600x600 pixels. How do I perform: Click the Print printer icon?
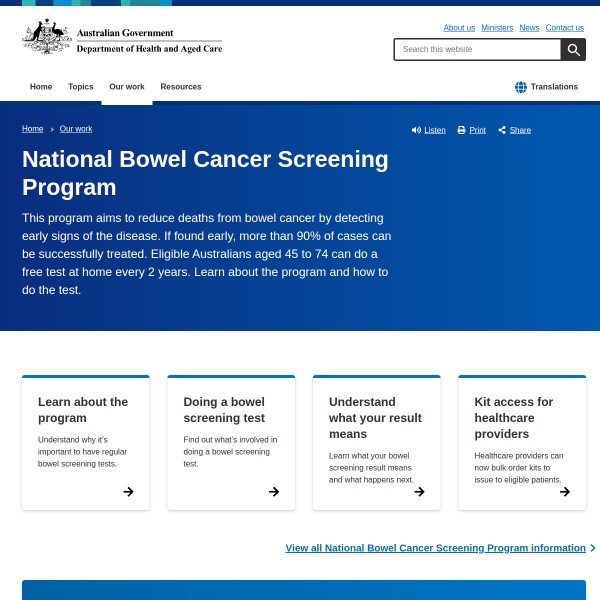[x=461, y=130]
